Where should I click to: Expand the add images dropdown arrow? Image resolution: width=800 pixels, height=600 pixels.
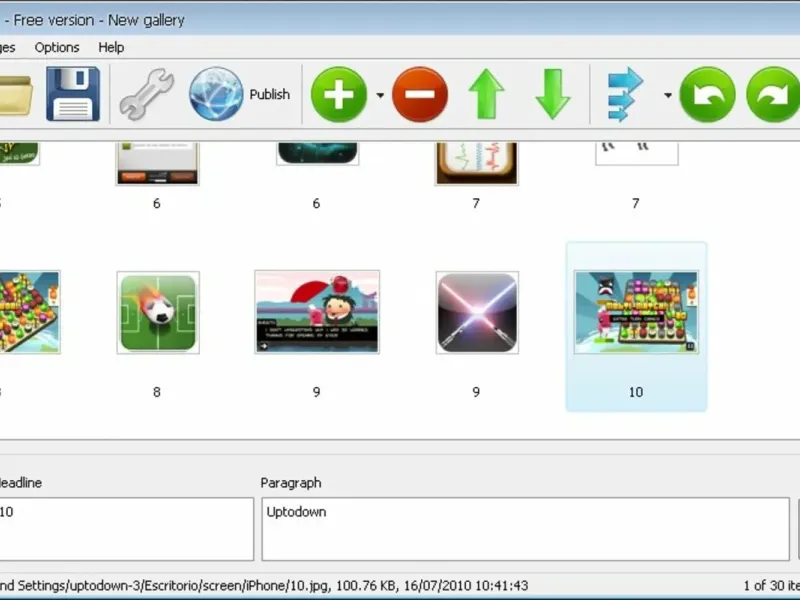click(x=380, y=95)
